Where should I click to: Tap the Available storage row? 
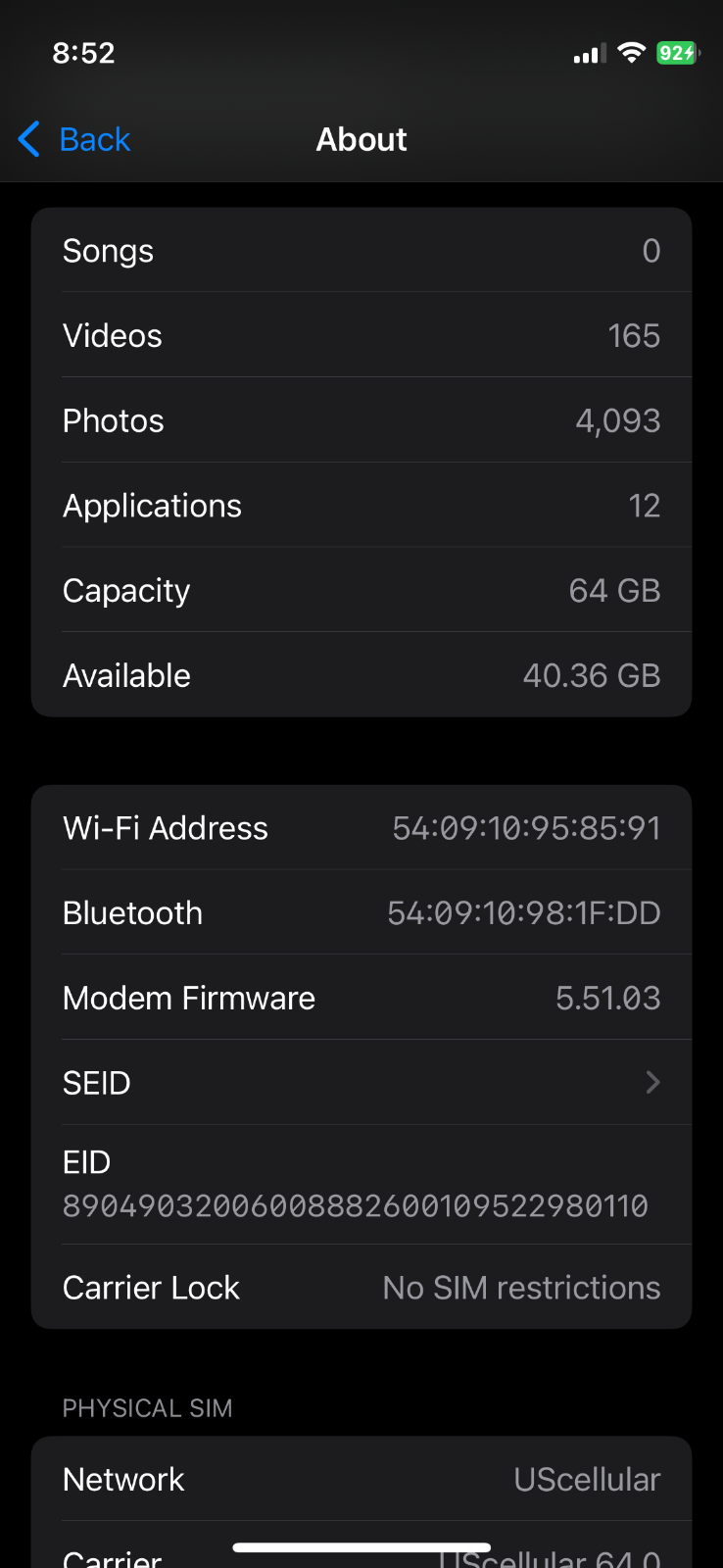click(361, 675)
